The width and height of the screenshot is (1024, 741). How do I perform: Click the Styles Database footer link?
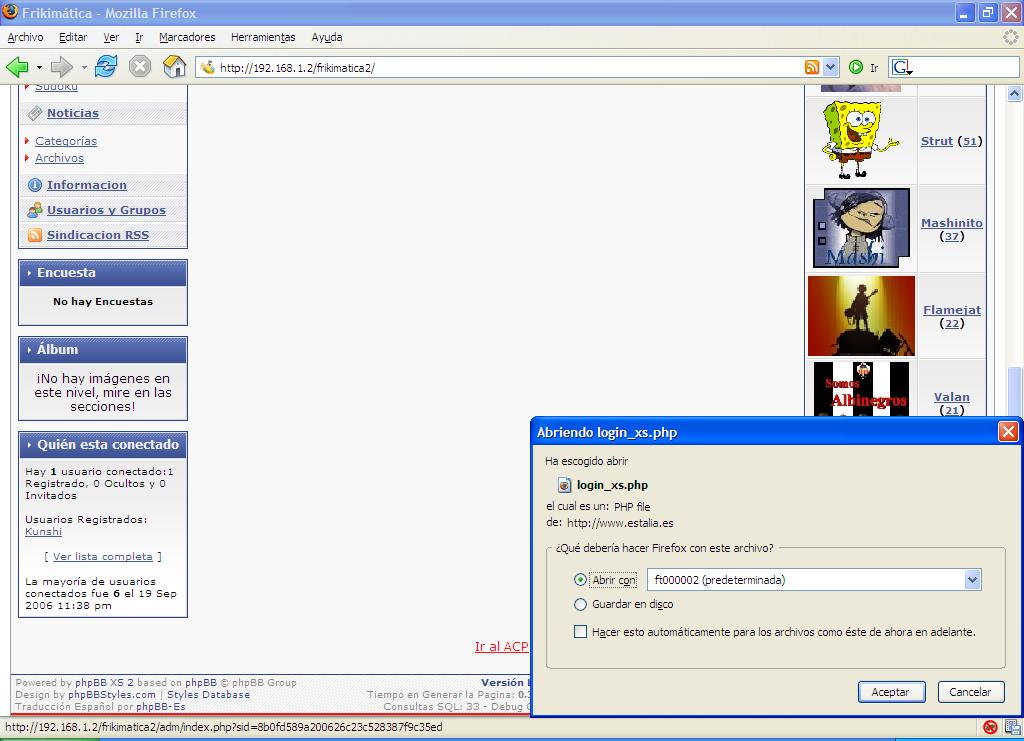coord(208,695)
